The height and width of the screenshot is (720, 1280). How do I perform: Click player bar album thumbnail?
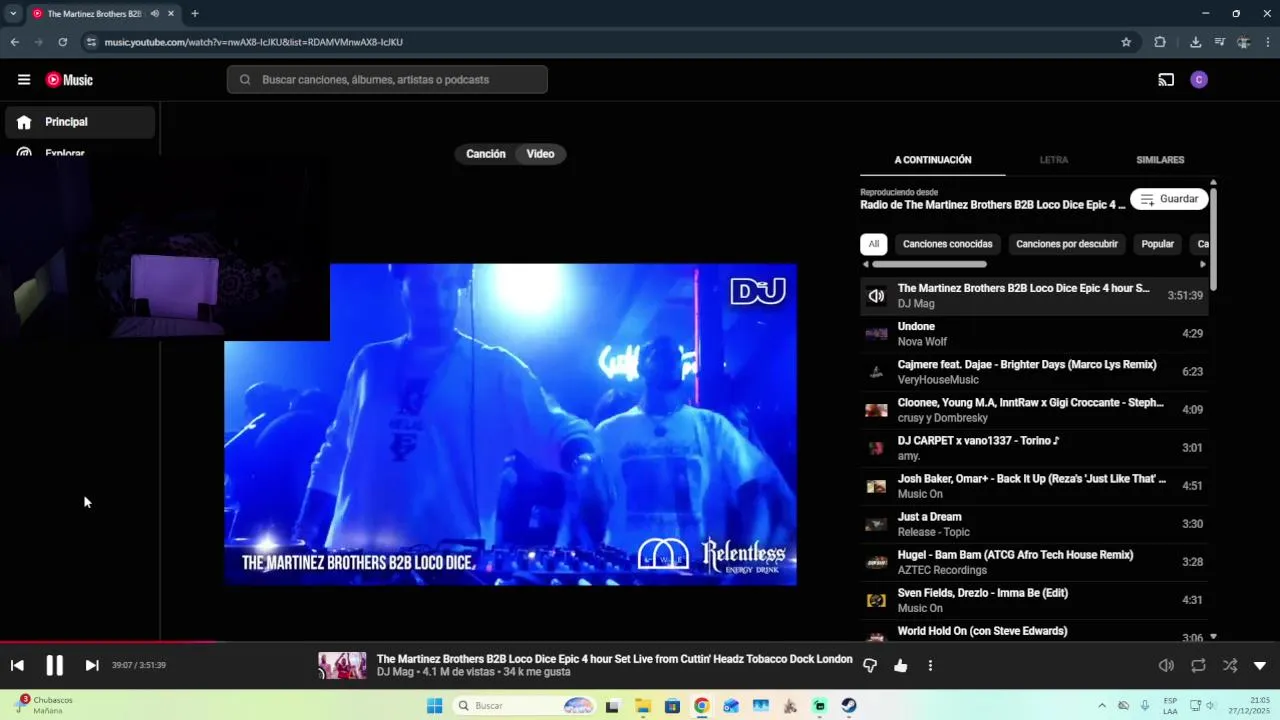[342, 665]
